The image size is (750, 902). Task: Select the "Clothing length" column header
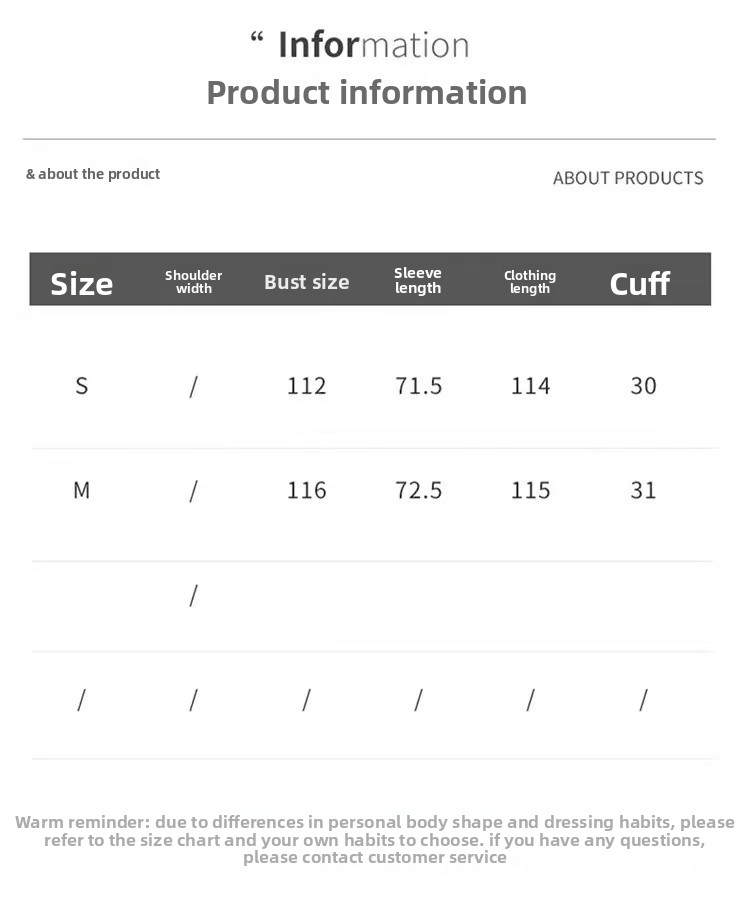point(530,282)
